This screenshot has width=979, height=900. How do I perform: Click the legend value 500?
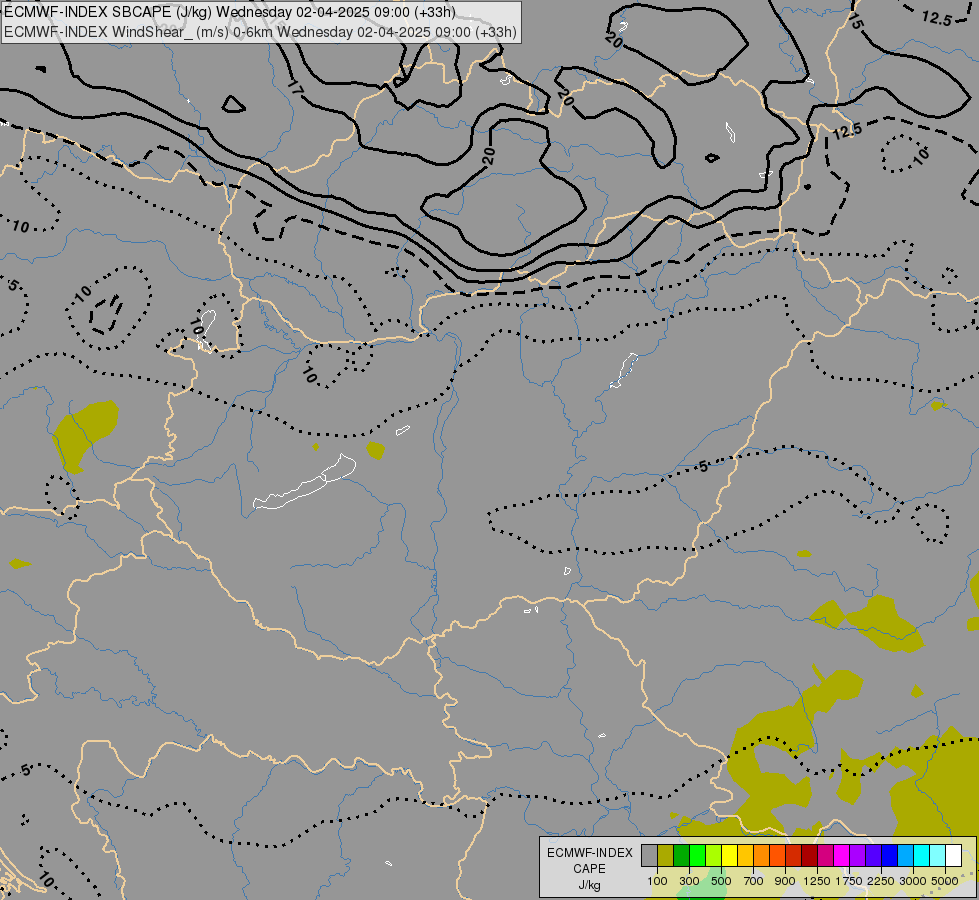[721, 881]
